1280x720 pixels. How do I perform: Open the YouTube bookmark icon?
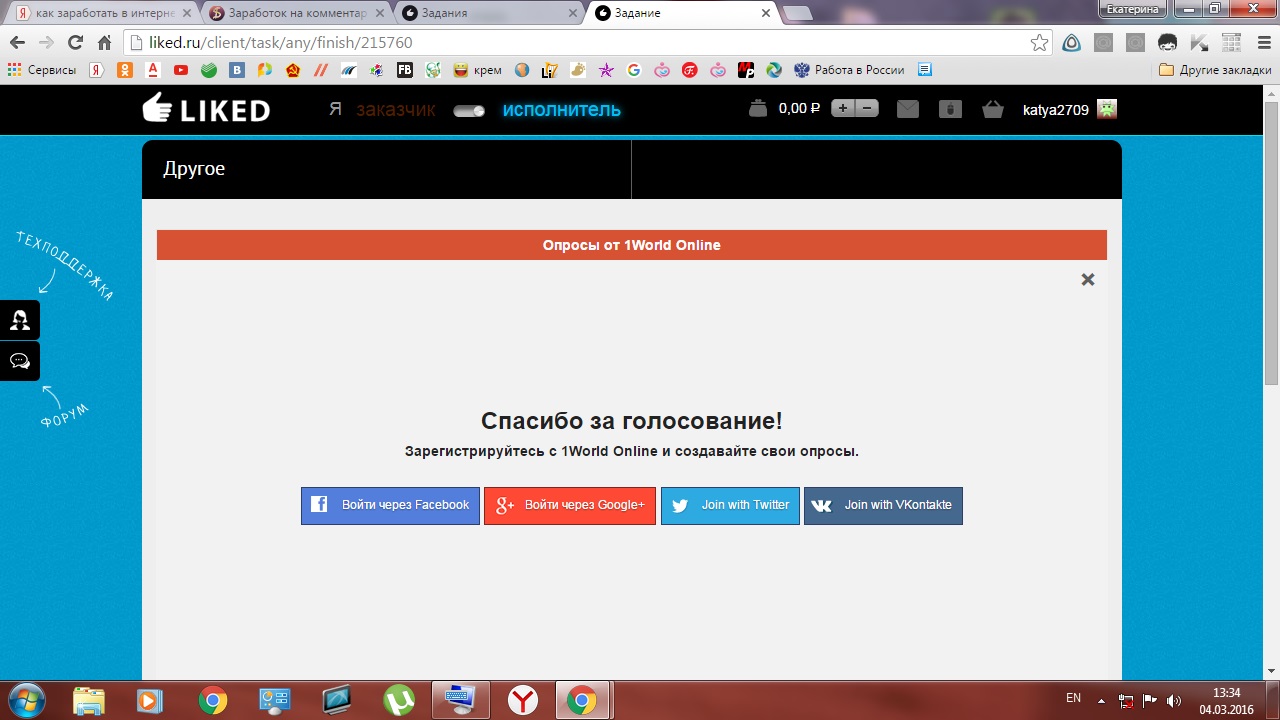(x=181, y=70)
